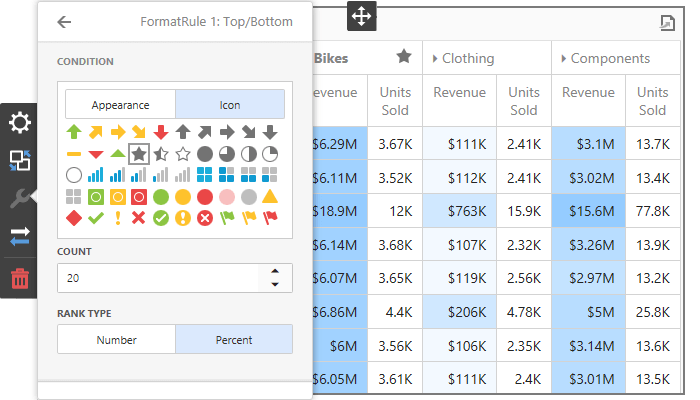Select the Icon tab
Viewport: 700px width, 400px height.
point(230,104)
